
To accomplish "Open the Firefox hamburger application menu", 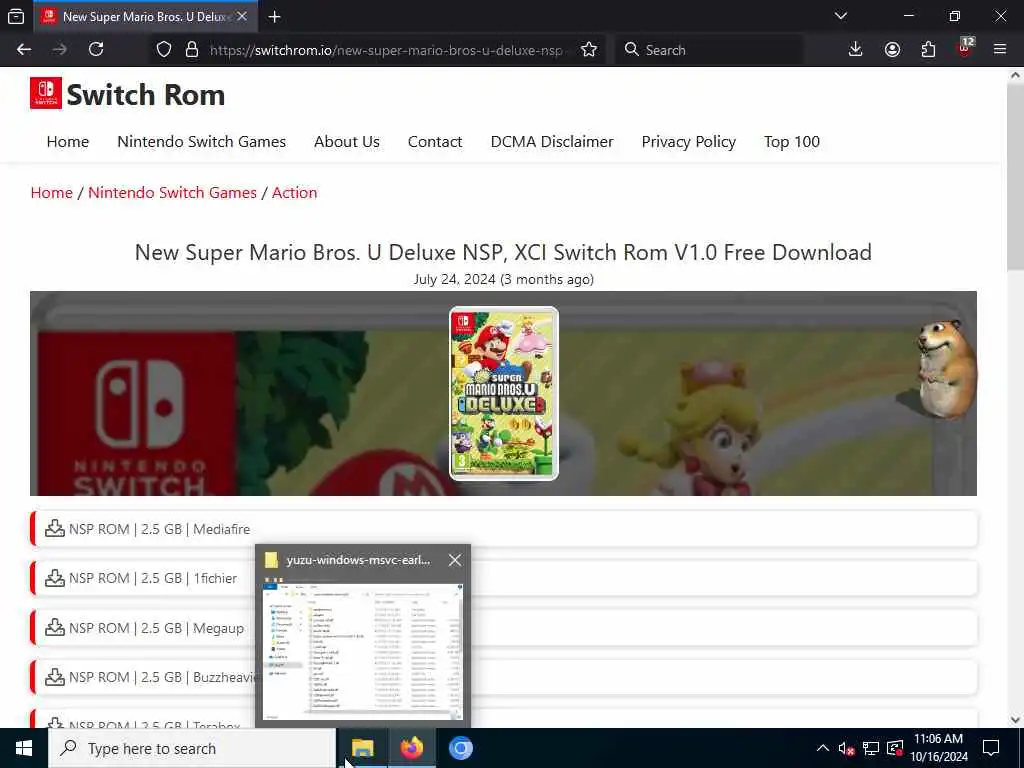I will click(1000, 50).
